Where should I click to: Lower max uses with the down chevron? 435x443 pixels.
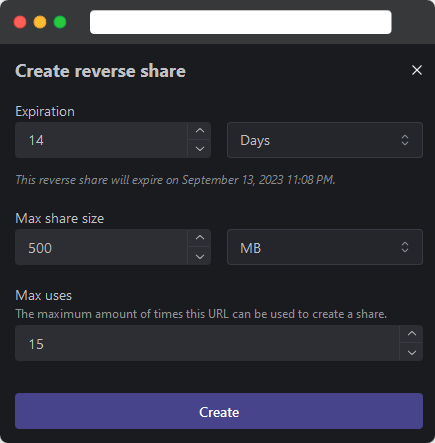click(x=412, y=352)
